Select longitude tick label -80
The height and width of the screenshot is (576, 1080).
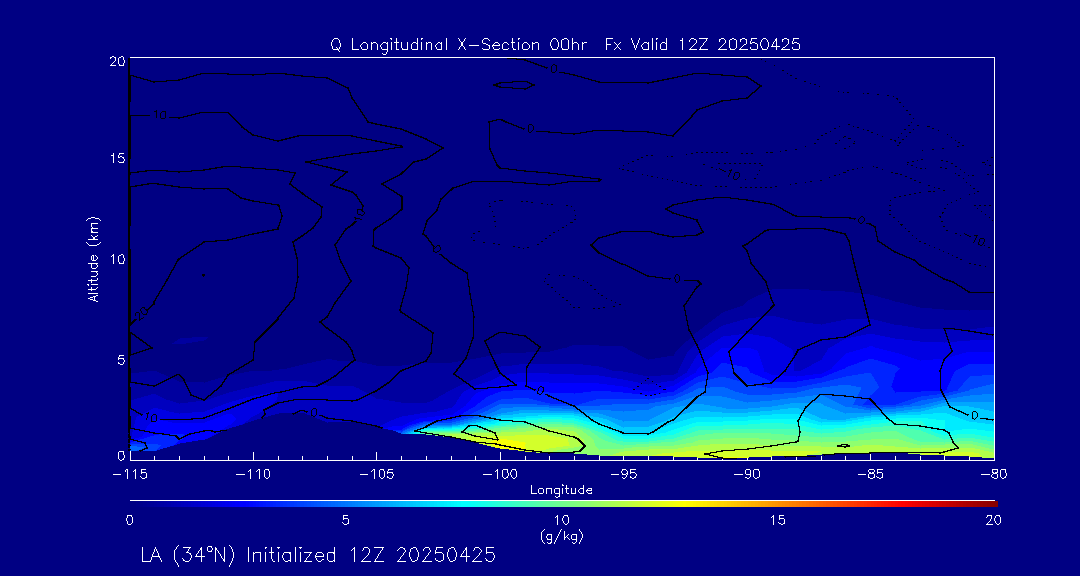click(x=994, y=474)
